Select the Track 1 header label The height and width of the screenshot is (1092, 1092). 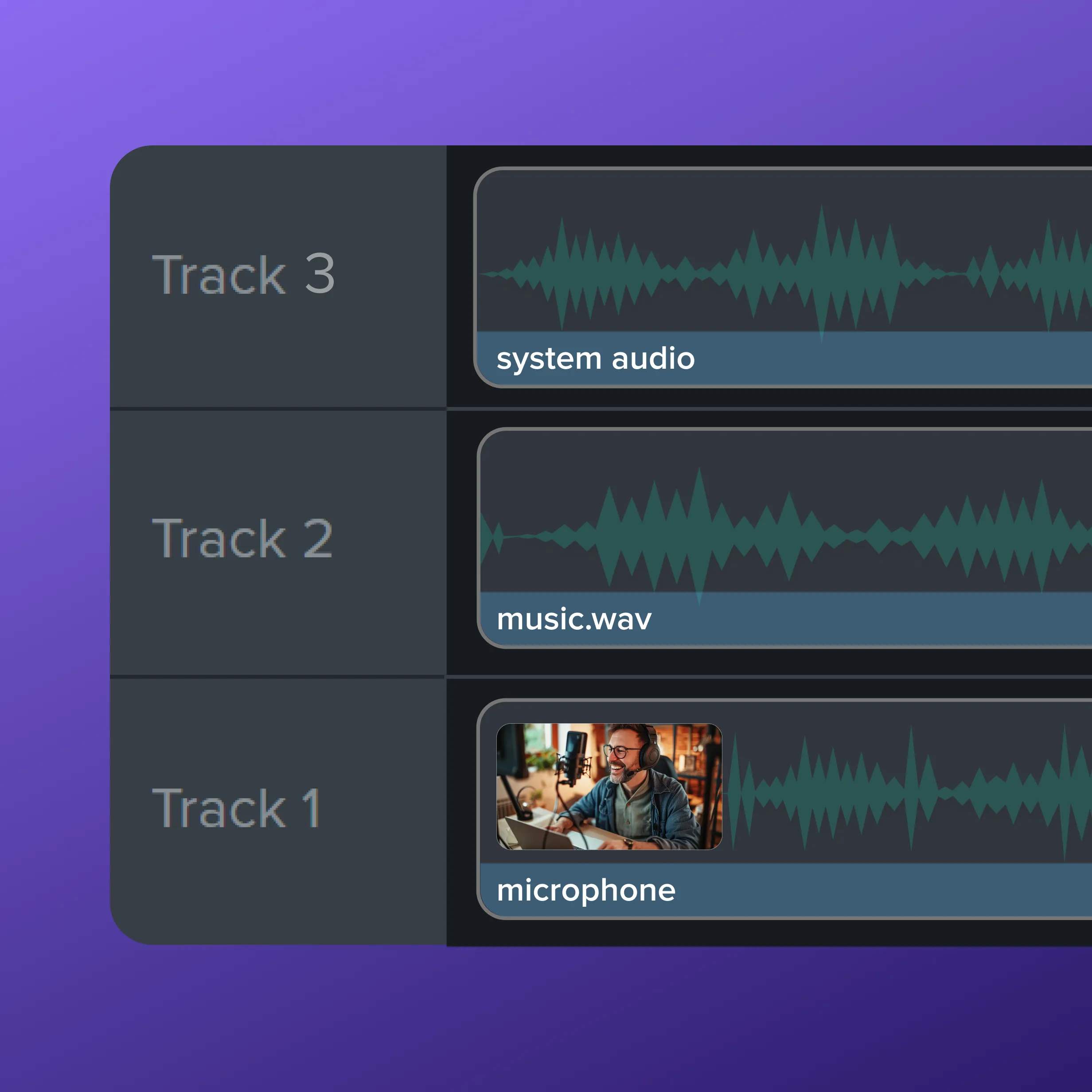tap(236, 808)
